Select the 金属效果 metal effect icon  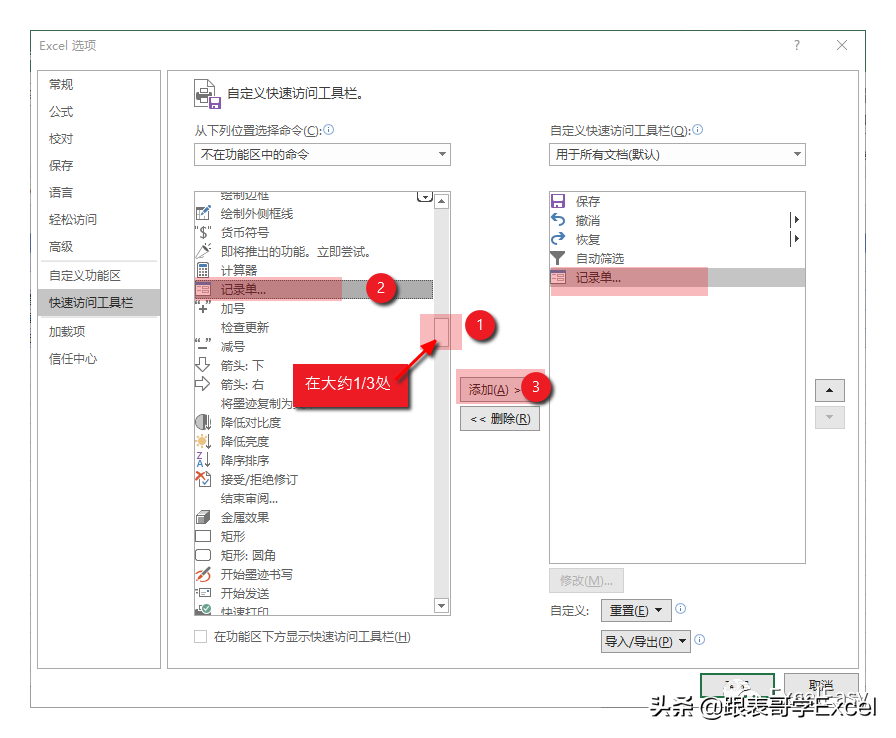[x=203, y=517]
